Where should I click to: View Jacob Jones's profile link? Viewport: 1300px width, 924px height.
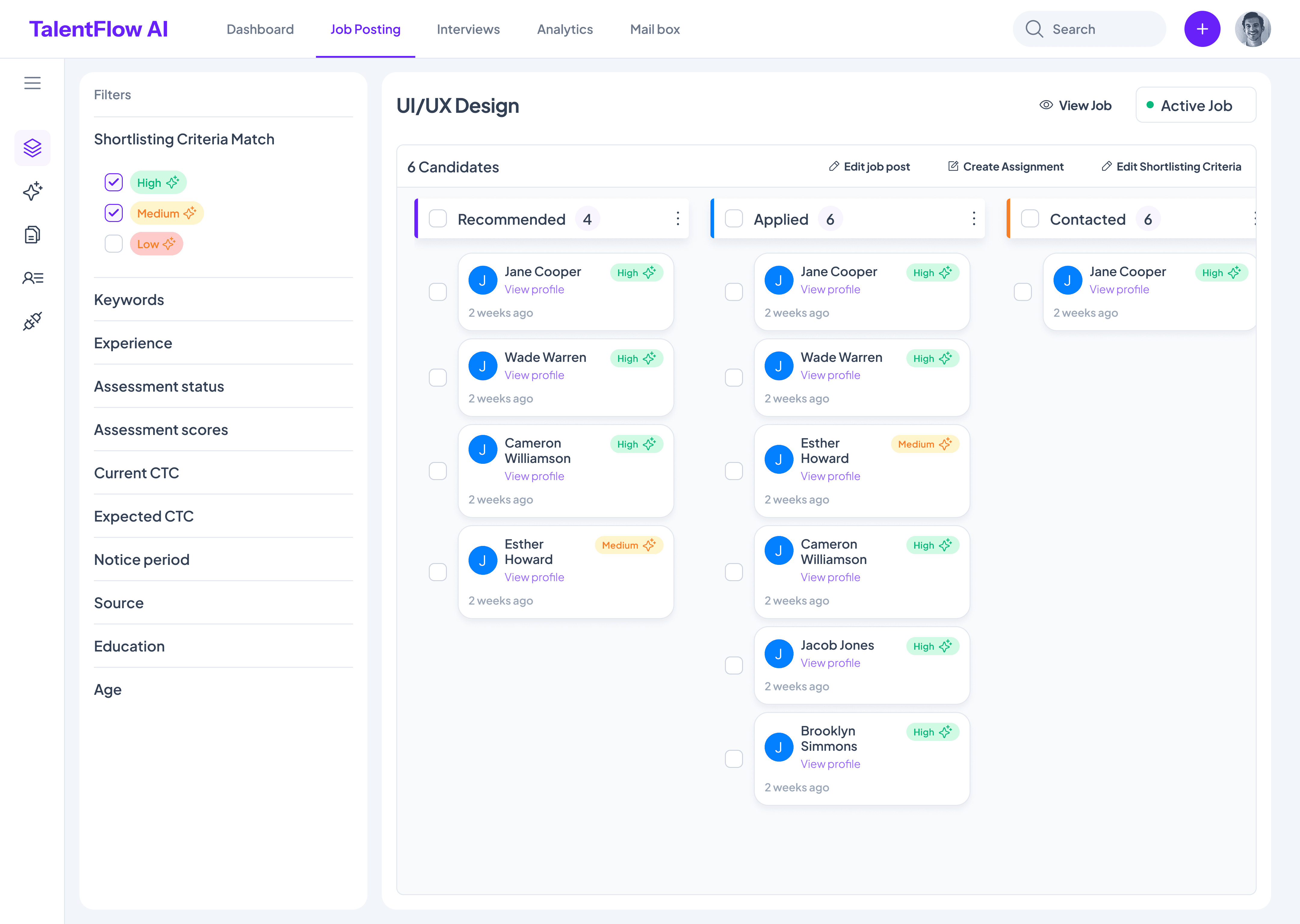point(830,663)
